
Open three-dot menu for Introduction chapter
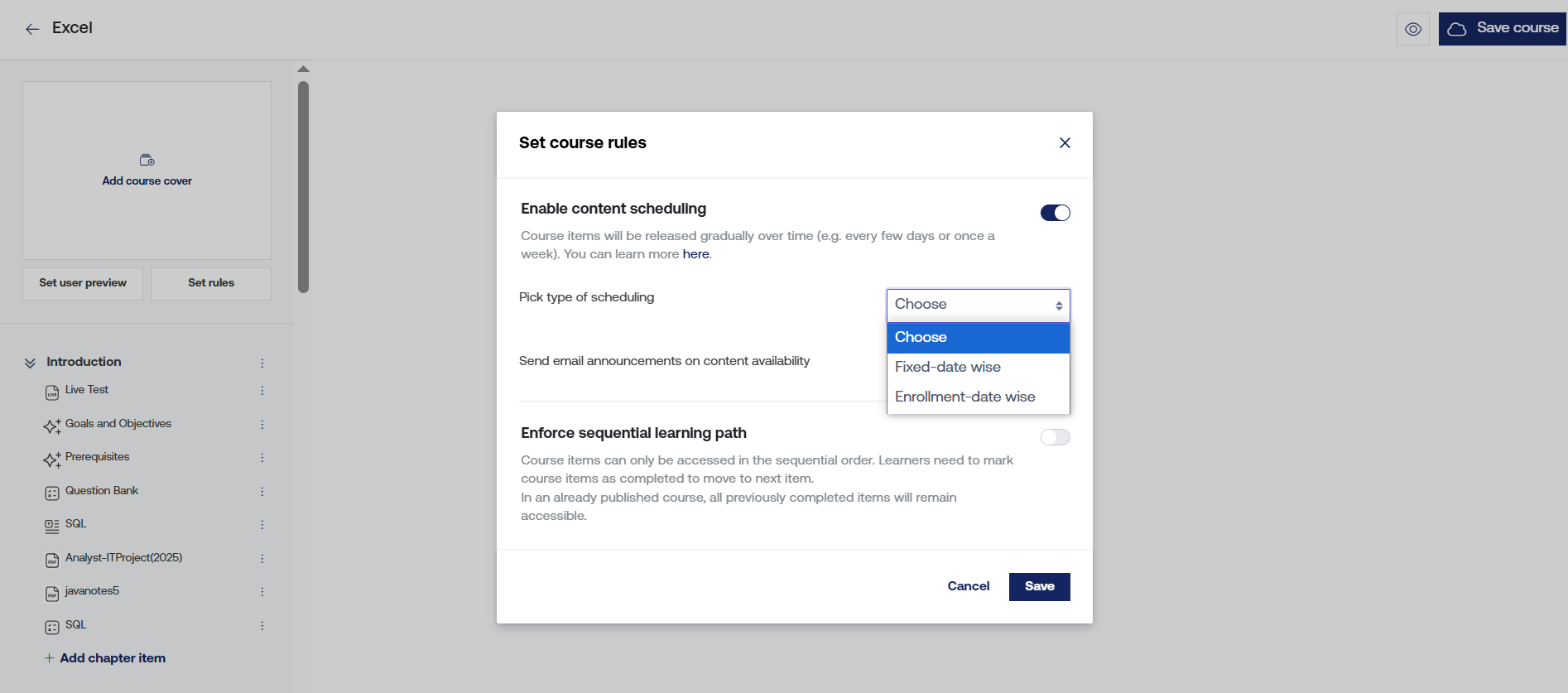(262, 363)
